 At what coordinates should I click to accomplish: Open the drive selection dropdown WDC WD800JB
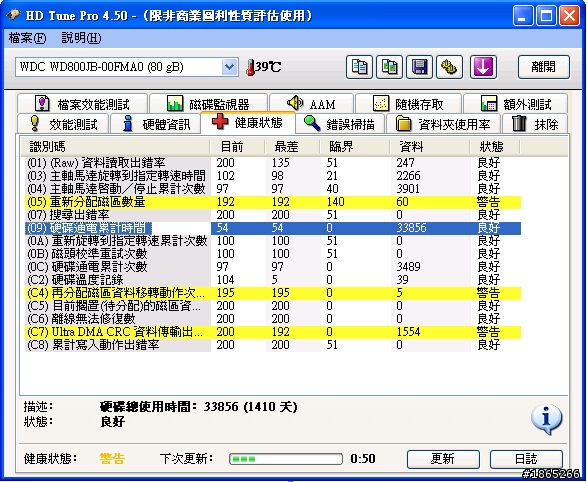(x=127, y=67)
